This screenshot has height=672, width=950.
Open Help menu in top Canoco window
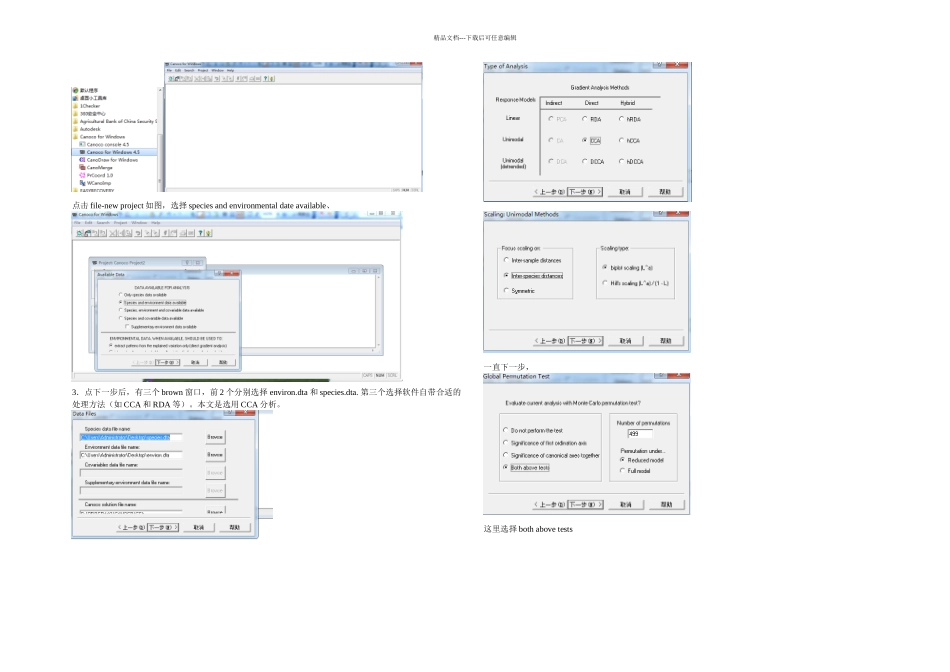point(230,70)
